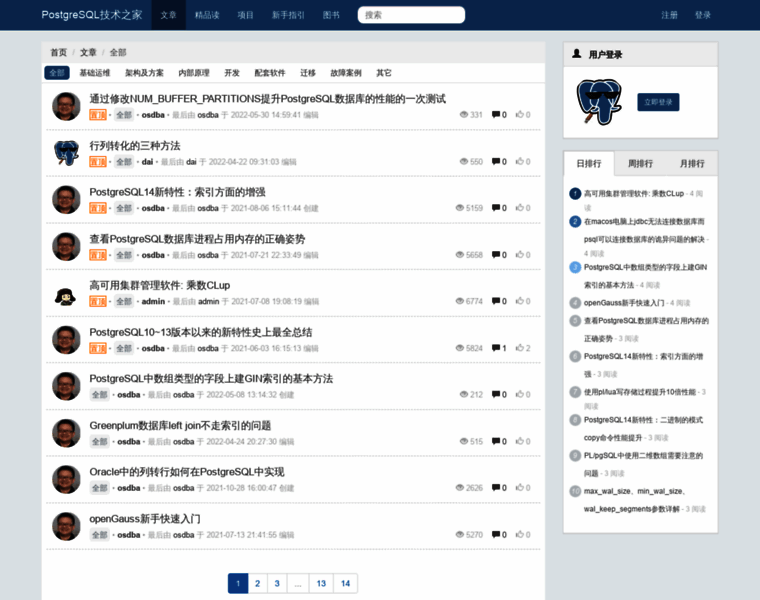This screenshot has width=760, height=600.
Task: Open the 项目 navigation item
Action: [245, 15]
